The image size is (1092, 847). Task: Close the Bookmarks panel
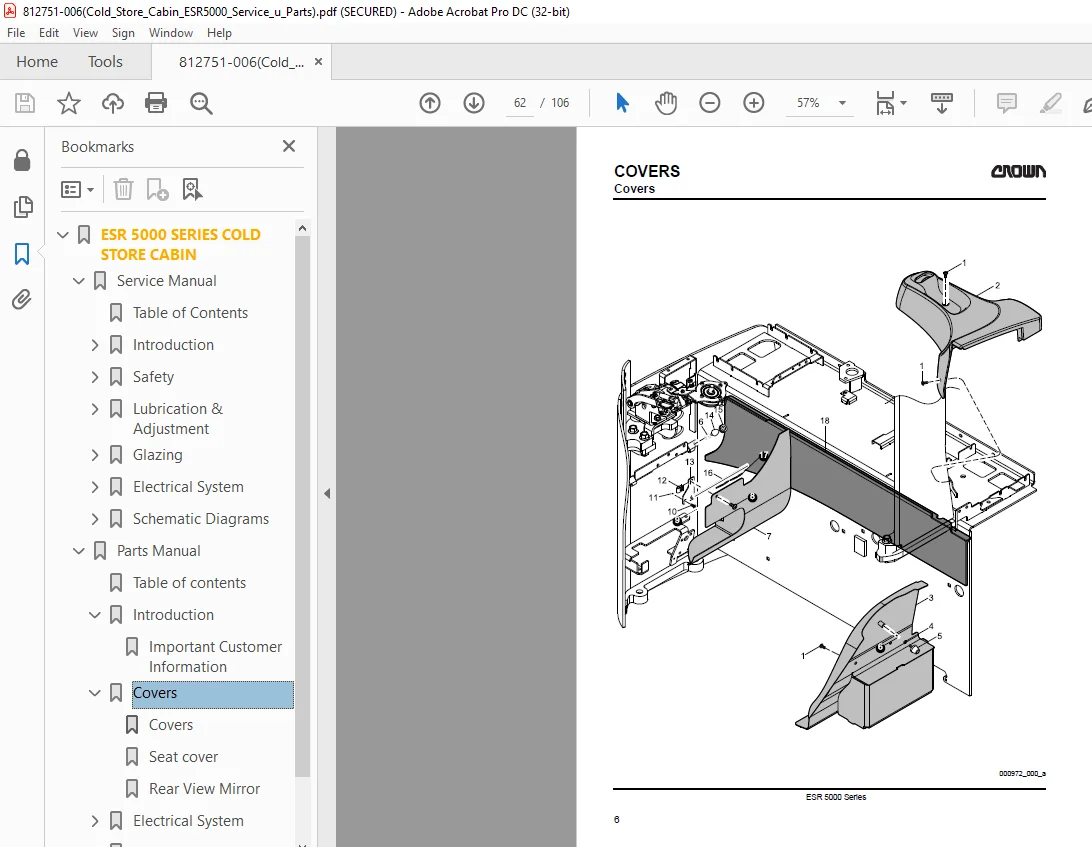point(289,146)
